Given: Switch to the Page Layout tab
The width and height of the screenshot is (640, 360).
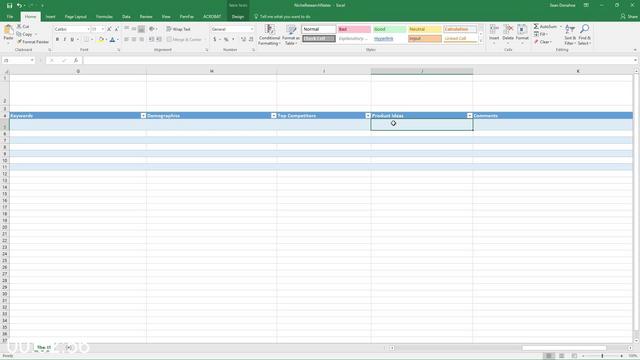Looking at the screenshot, I should click(76, 17).
